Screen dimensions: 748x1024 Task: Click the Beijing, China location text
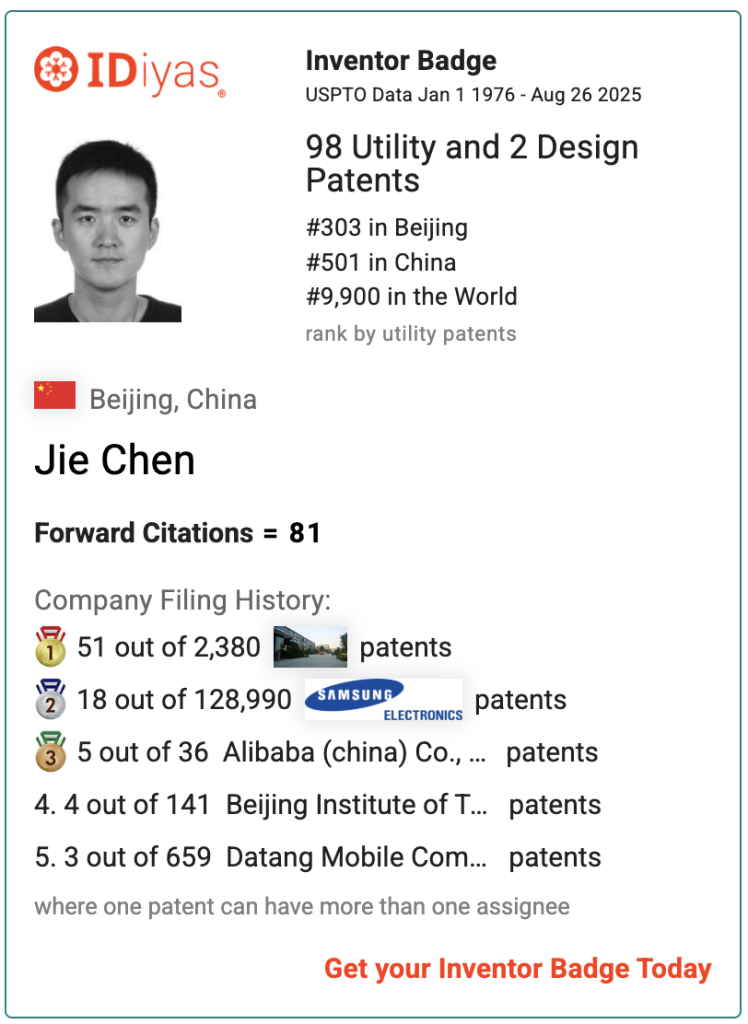coord(173,400)
